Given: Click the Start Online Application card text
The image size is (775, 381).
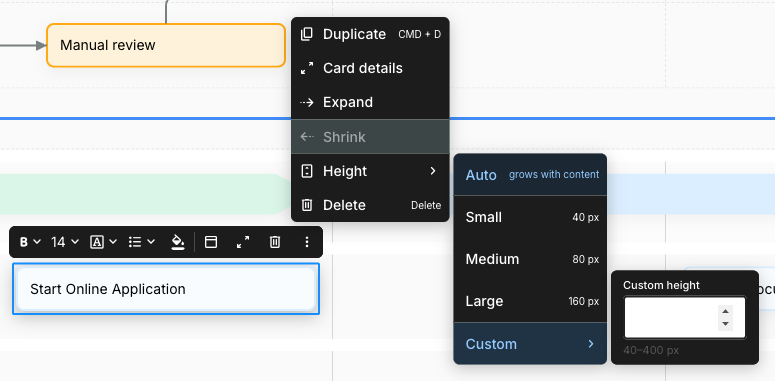Looking at the screenshot, I should [108, 289].
